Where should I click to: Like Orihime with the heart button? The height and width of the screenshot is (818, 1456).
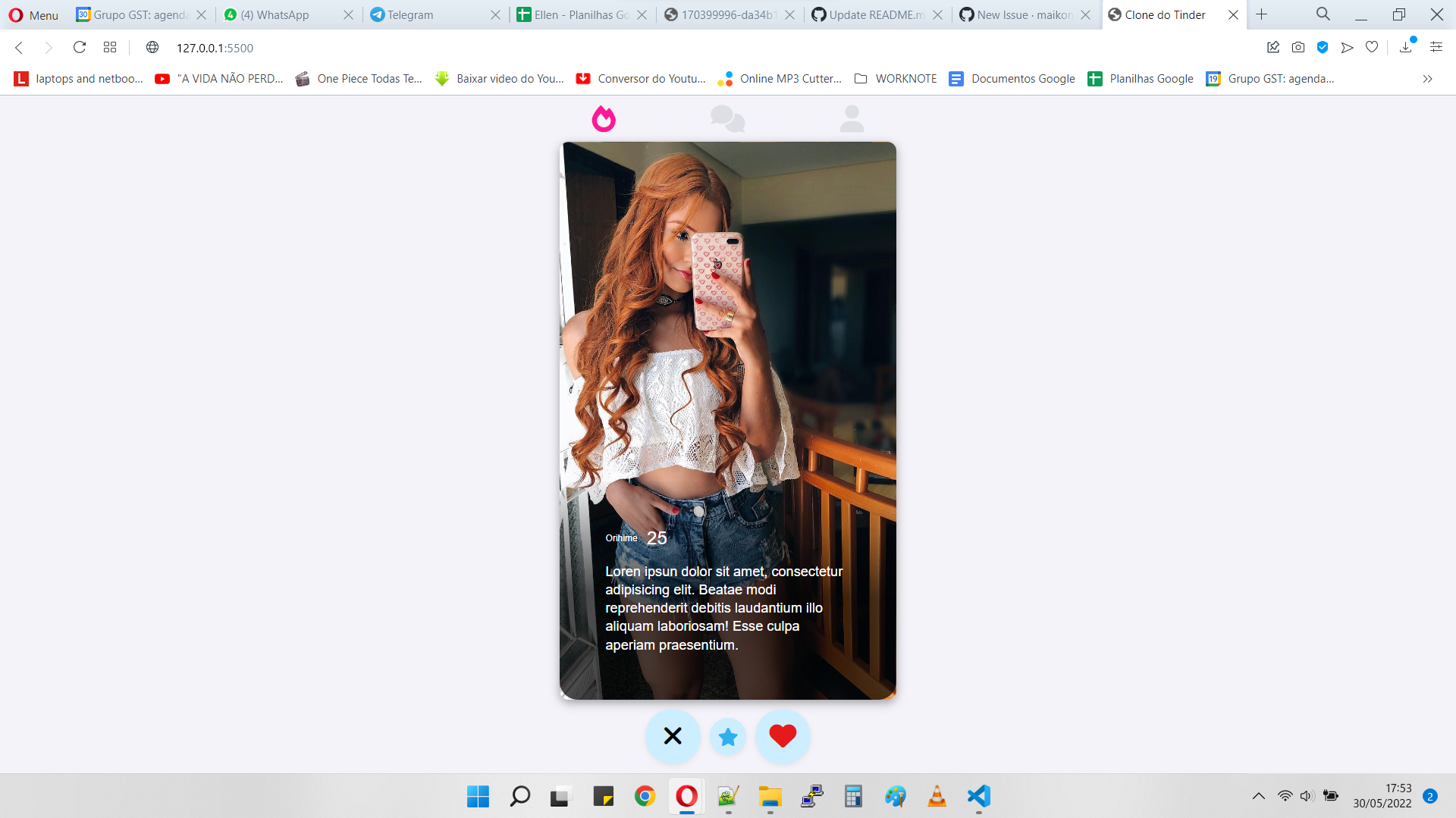click(782, 735)
